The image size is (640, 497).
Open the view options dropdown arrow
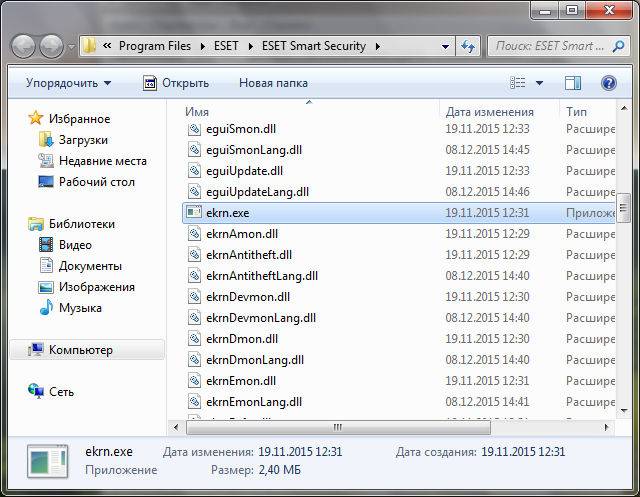click(539, 83)
